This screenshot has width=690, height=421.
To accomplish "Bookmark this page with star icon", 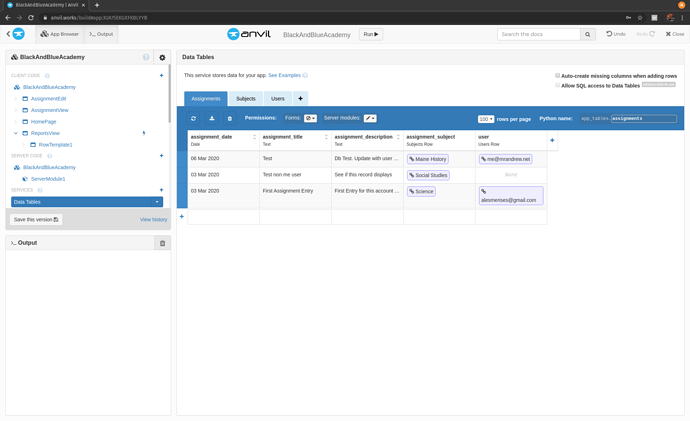I will 640,18.
